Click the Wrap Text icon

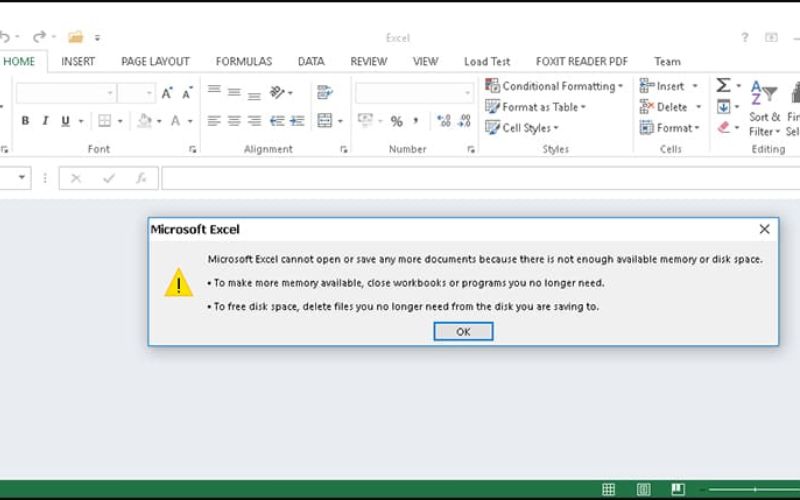(x=324, y=92)
